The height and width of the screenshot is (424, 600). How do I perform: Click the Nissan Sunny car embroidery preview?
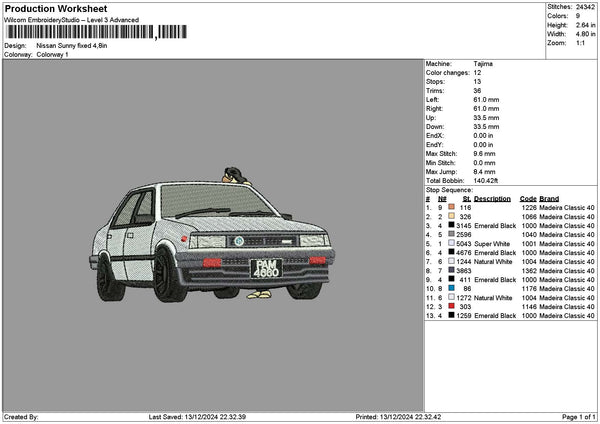[212, 235]
